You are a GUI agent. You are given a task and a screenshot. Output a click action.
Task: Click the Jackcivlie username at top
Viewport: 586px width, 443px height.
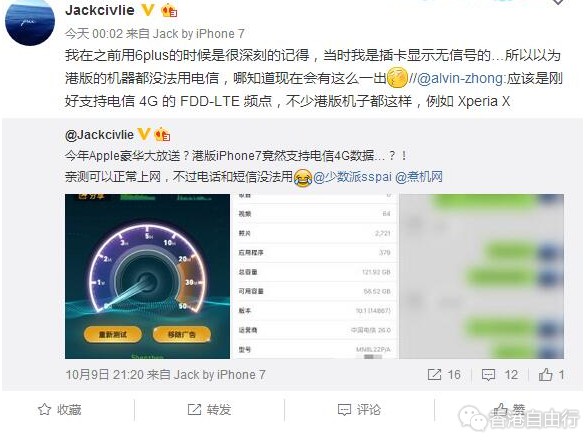point(100,10)
